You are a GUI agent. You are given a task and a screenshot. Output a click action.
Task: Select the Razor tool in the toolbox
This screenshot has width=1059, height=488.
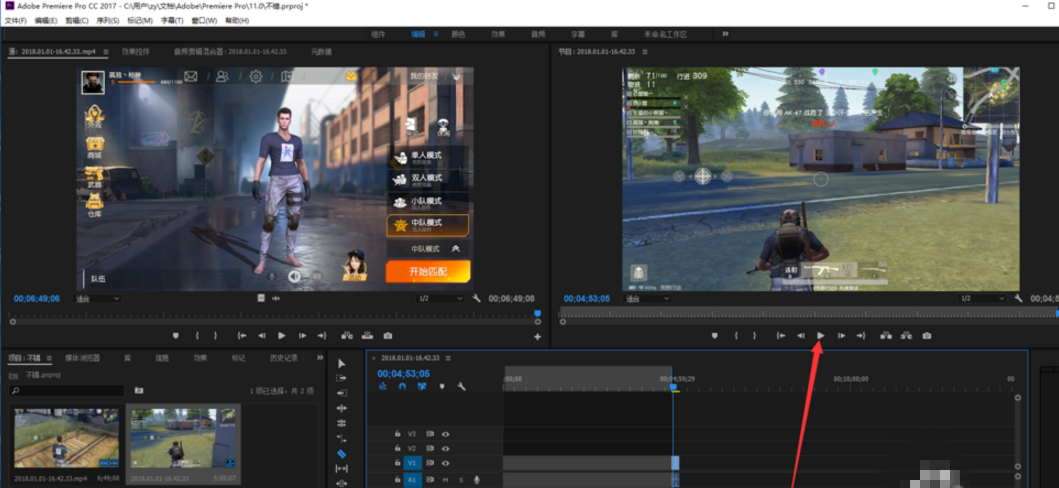(342, 454)
